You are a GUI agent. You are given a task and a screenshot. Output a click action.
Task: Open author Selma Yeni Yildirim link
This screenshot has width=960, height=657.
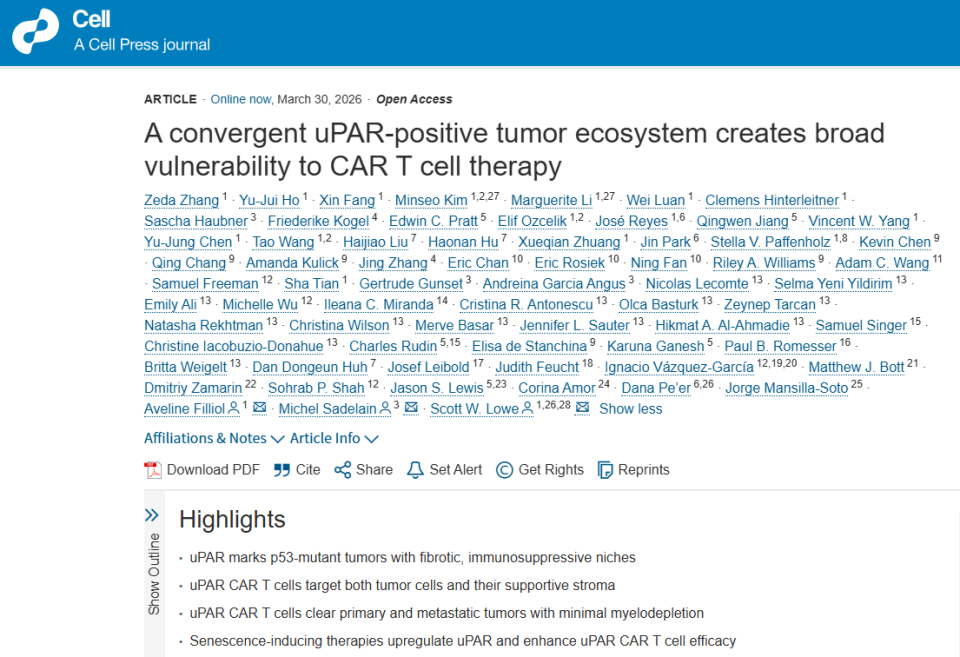[x=833, y=283]
